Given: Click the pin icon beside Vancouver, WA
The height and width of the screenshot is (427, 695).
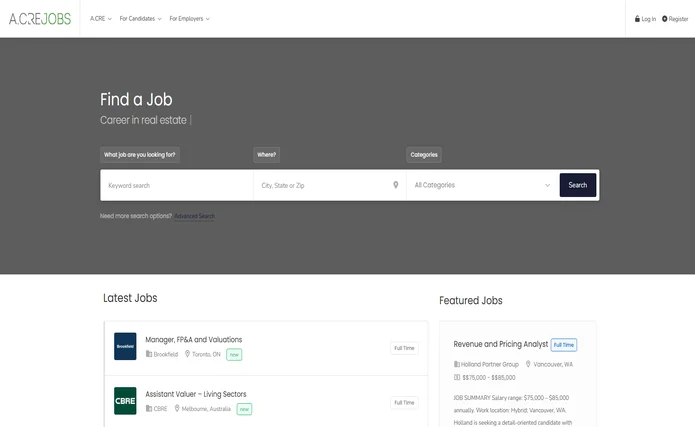Looking at the screenshot, I should coord(528,364).
